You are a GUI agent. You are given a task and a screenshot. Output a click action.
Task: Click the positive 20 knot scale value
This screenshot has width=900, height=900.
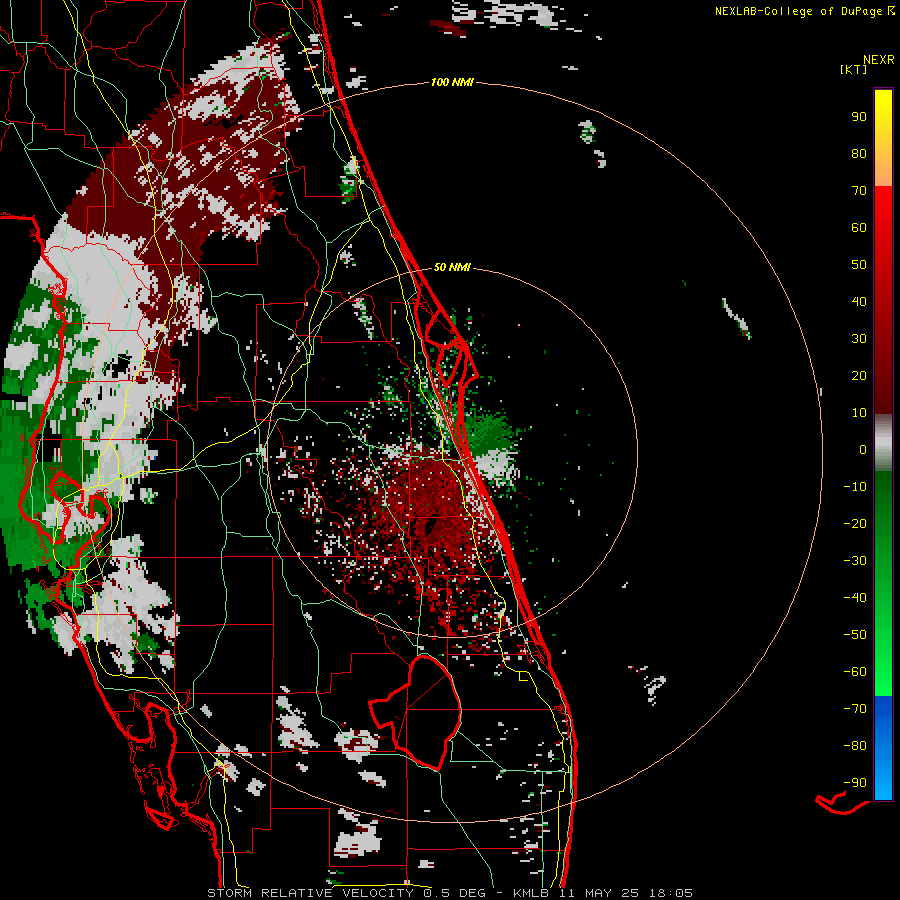click(x=859, y=375)
